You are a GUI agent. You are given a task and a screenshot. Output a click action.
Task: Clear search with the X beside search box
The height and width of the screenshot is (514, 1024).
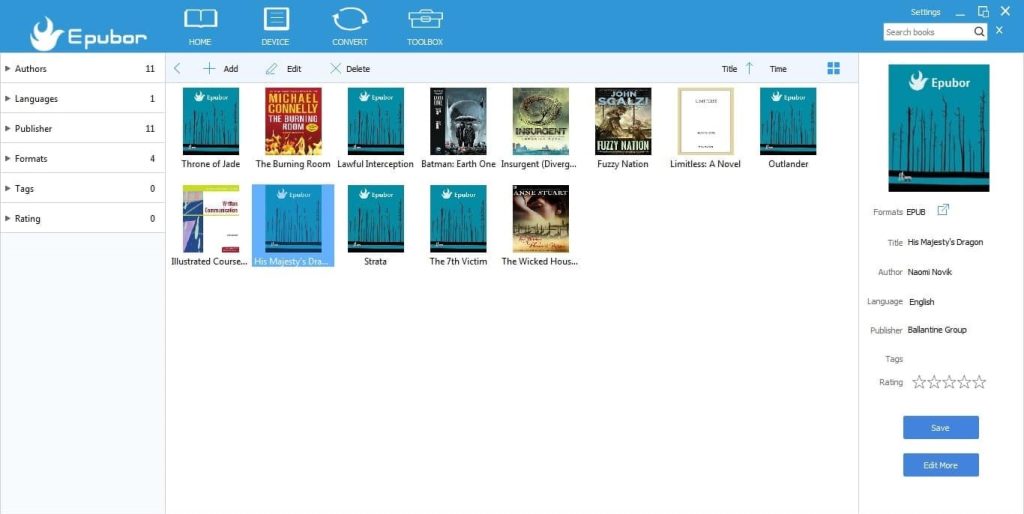pos(999,30)
